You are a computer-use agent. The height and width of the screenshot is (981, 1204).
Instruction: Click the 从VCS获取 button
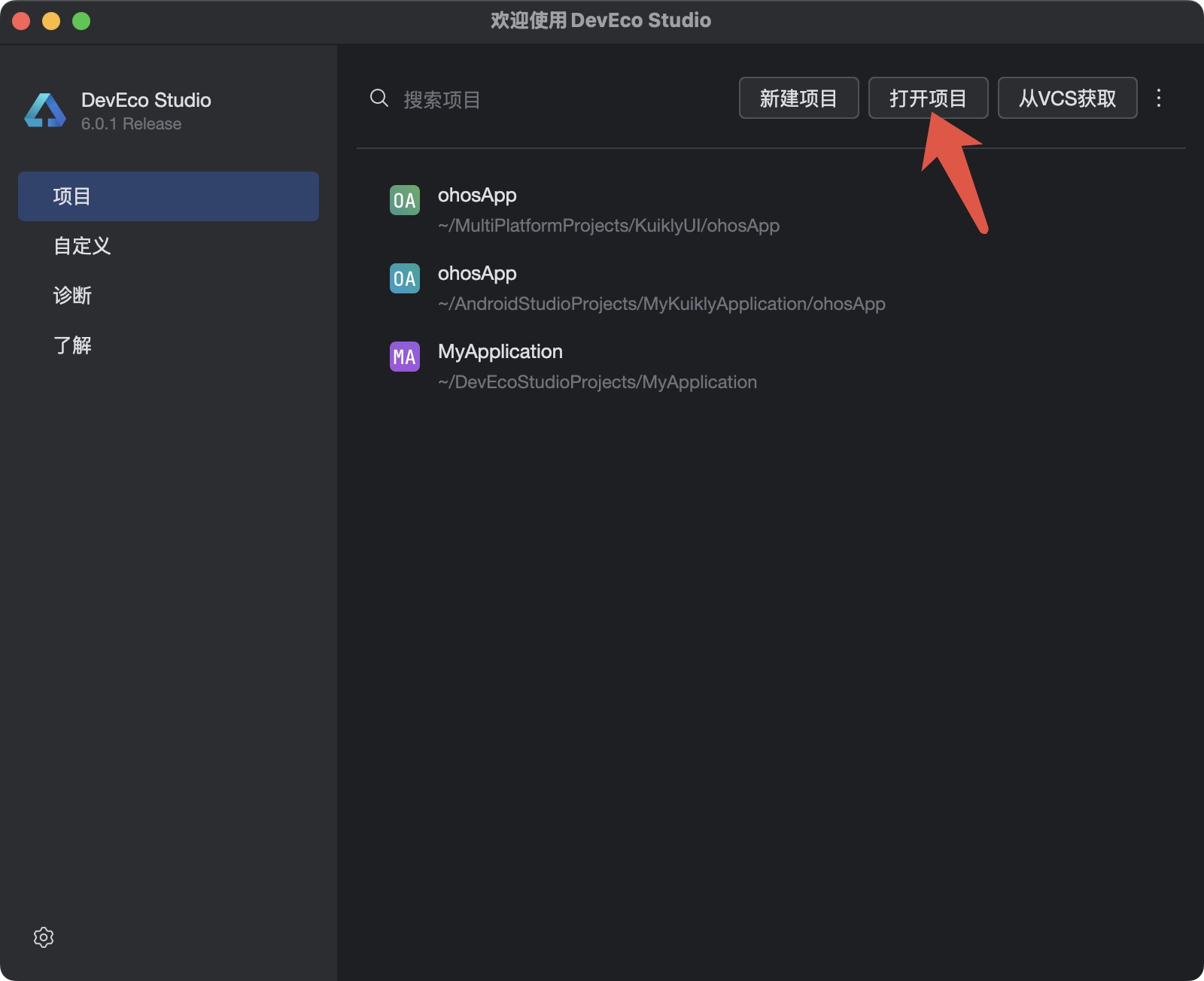tap(1068, 98)
